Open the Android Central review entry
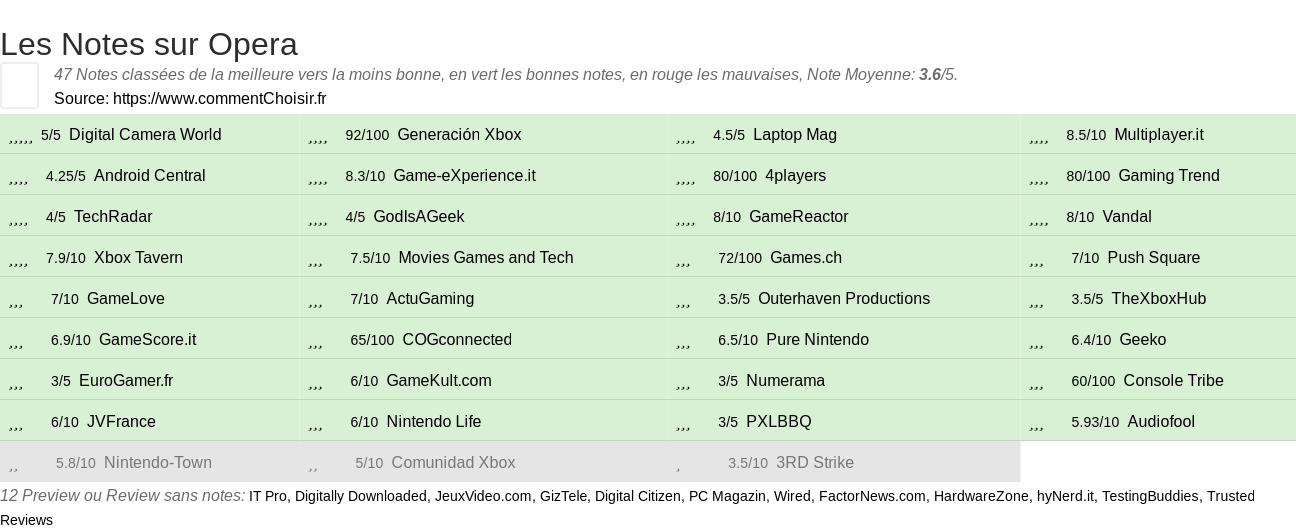The image size is (1296, 531). (x=149, y=176)
